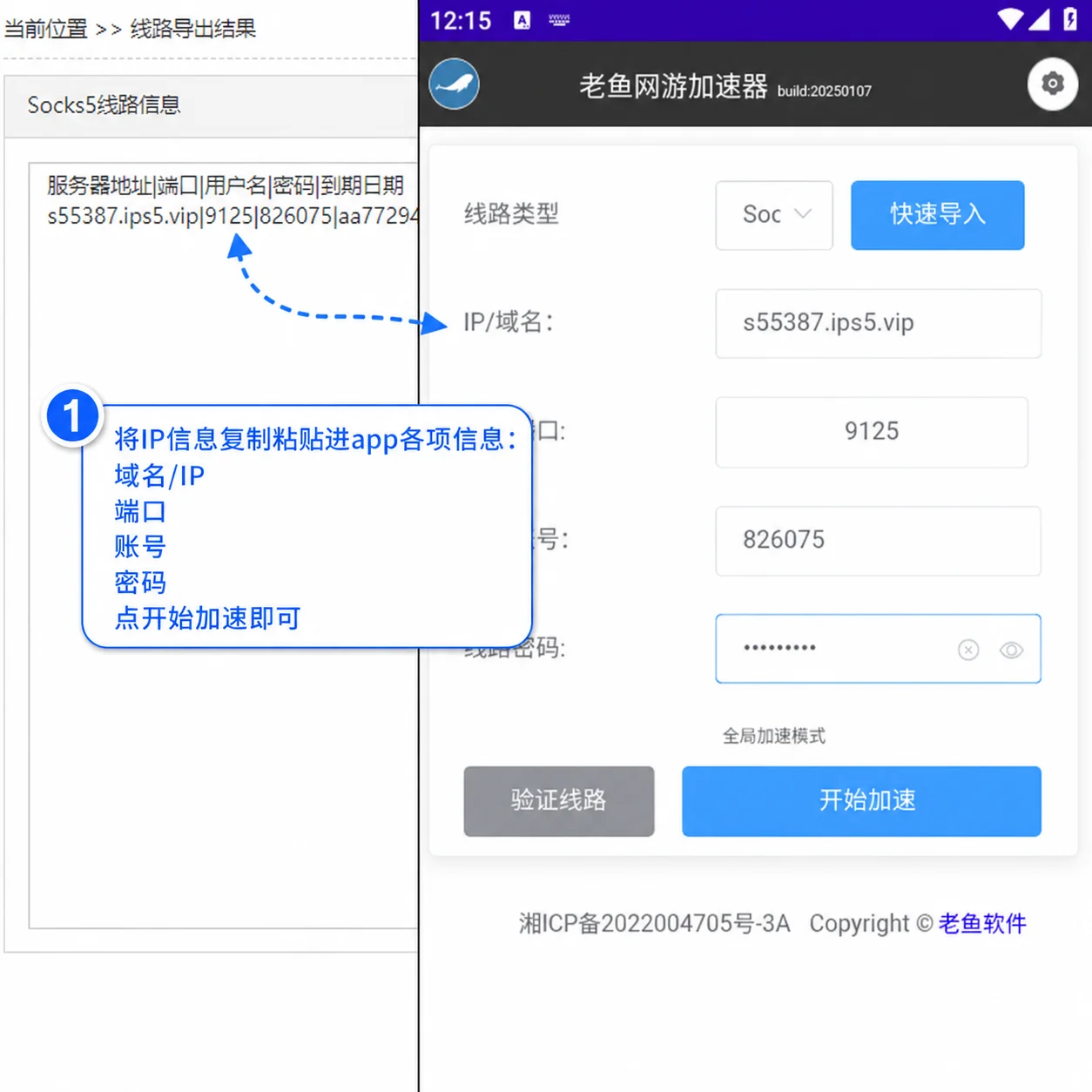Tap the keyboard notification icon in status bar

click(x=559, y=20)
